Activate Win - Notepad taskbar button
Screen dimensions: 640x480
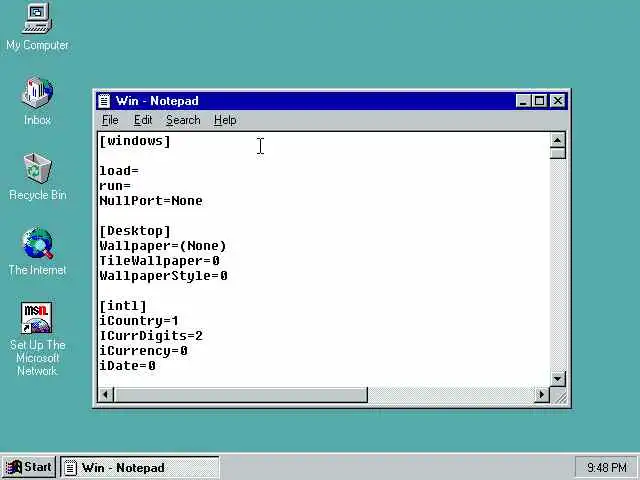pos(140,467)
